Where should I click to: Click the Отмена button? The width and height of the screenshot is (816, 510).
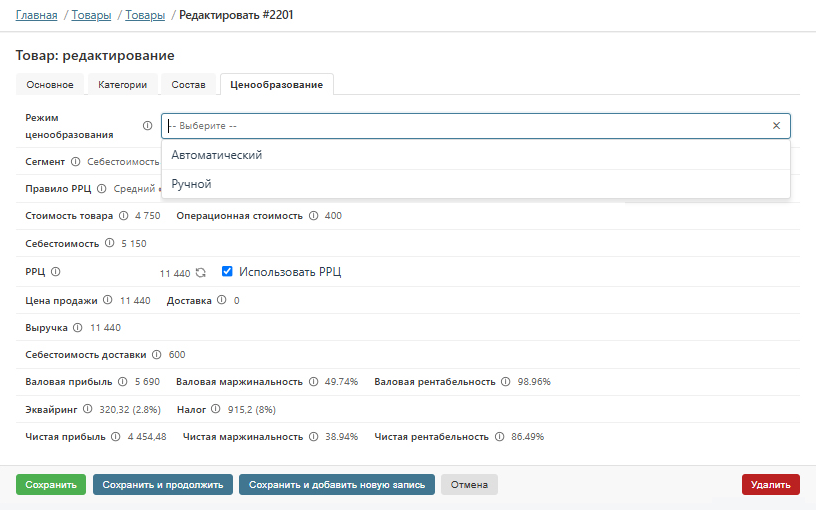pos(469,484)
